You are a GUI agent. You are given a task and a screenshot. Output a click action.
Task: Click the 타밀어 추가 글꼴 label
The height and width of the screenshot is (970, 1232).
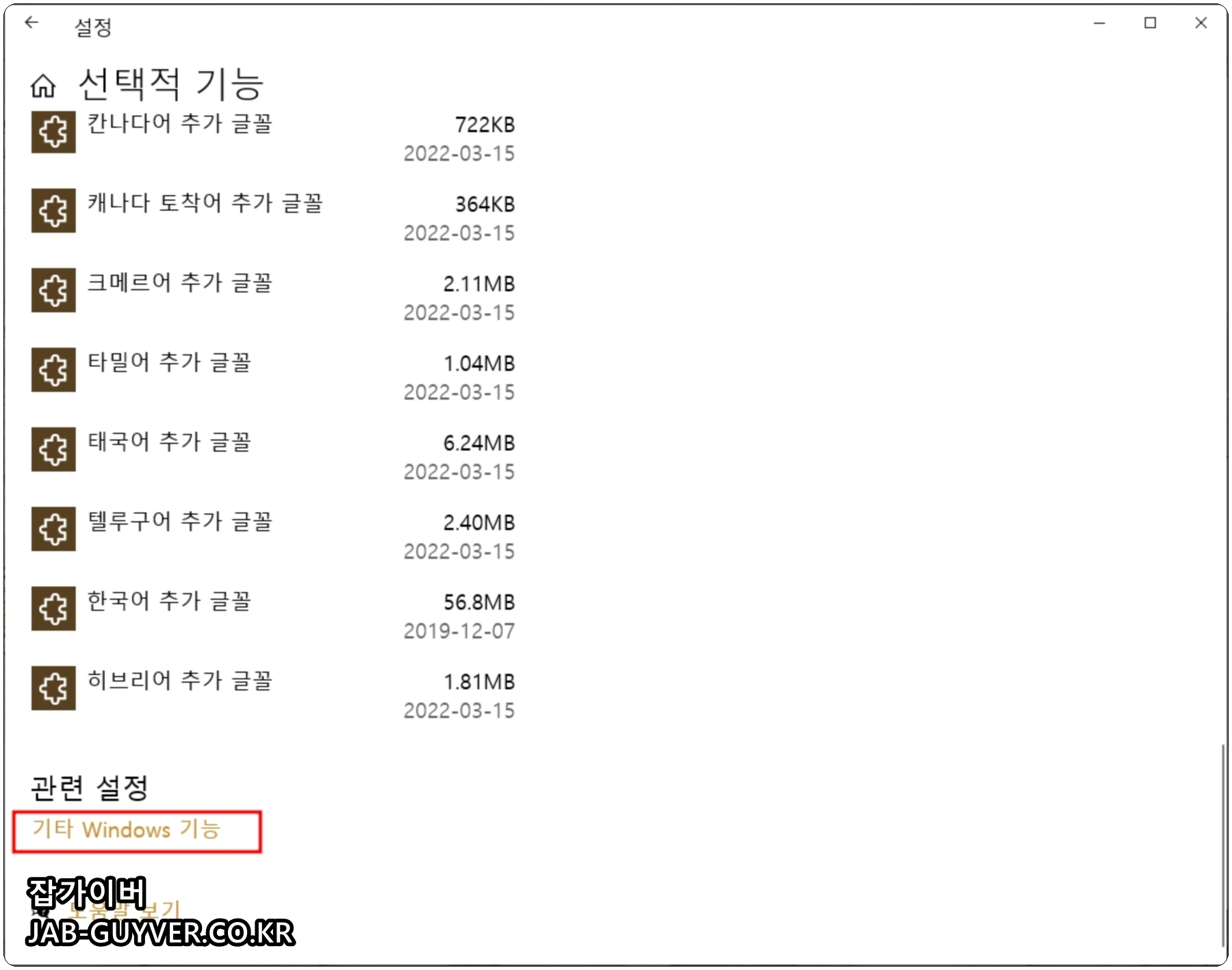(169, 362)
